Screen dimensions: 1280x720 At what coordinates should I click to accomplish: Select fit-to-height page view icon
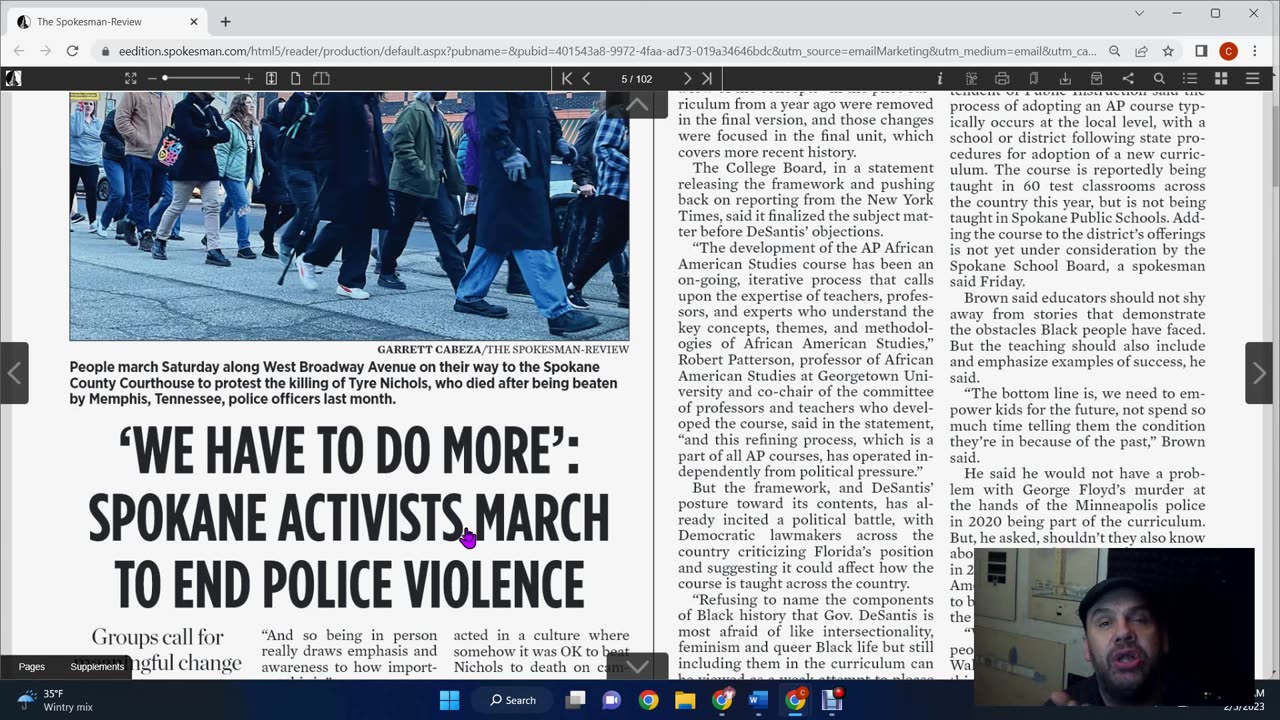pos(271,78)
